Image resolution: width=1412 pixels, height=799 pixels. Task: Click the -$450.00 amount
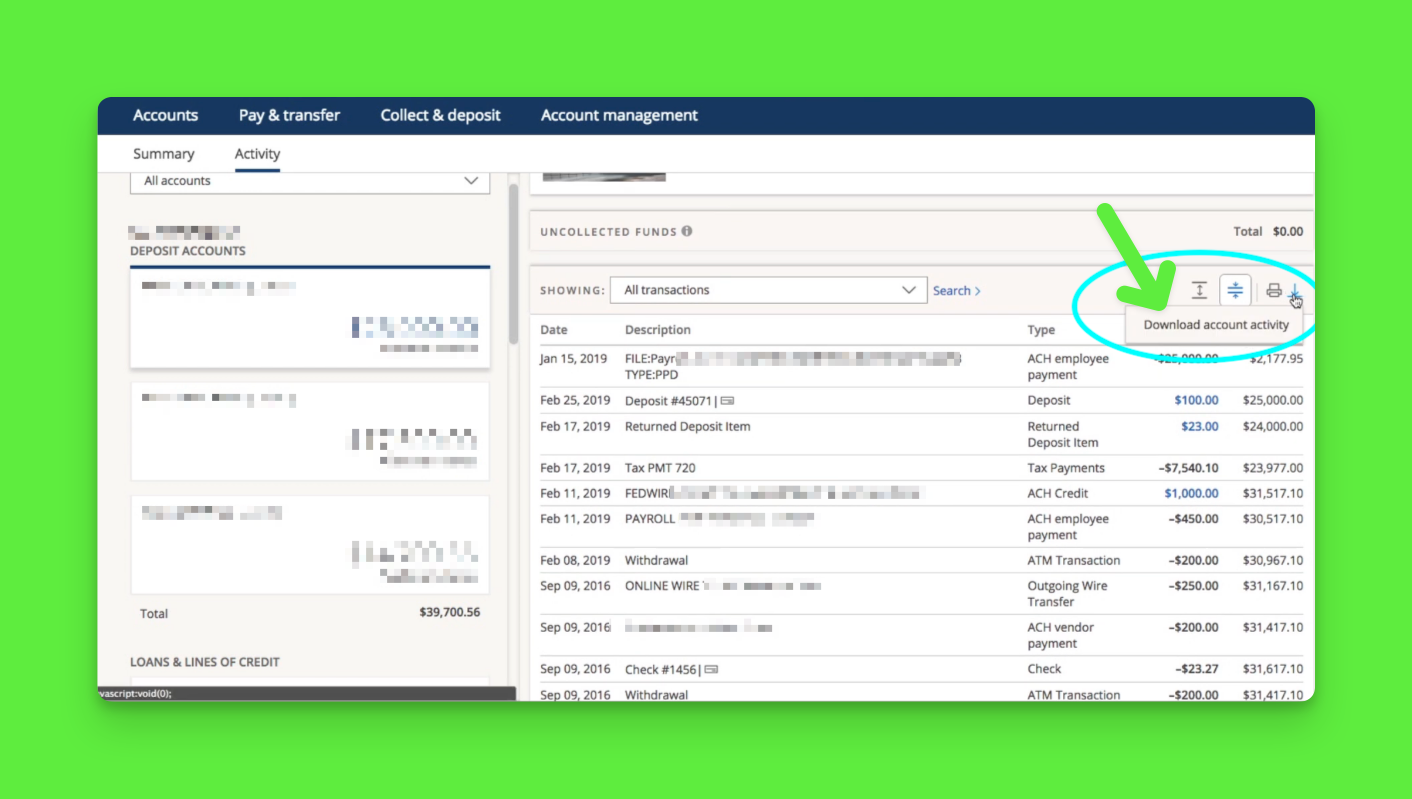click(x=1194, y=519)
